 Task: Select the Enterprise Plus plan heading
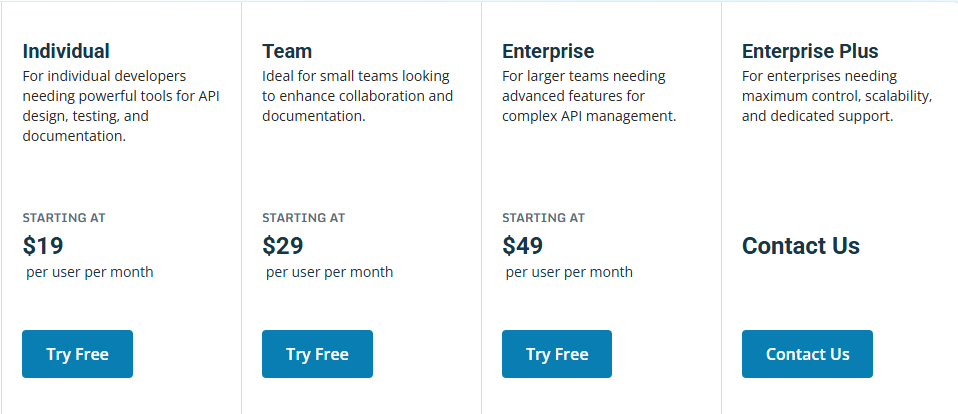tap(810, 51)
